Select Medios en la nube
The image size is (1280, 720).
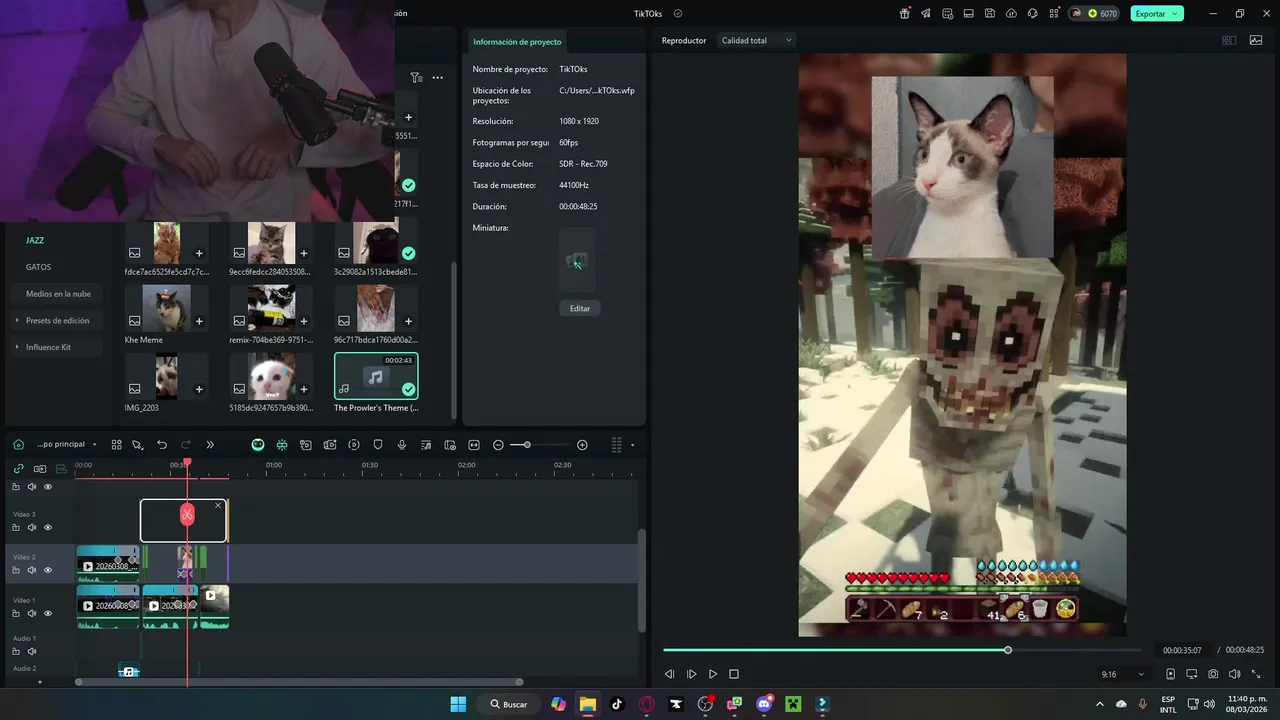tap(58, 294)
